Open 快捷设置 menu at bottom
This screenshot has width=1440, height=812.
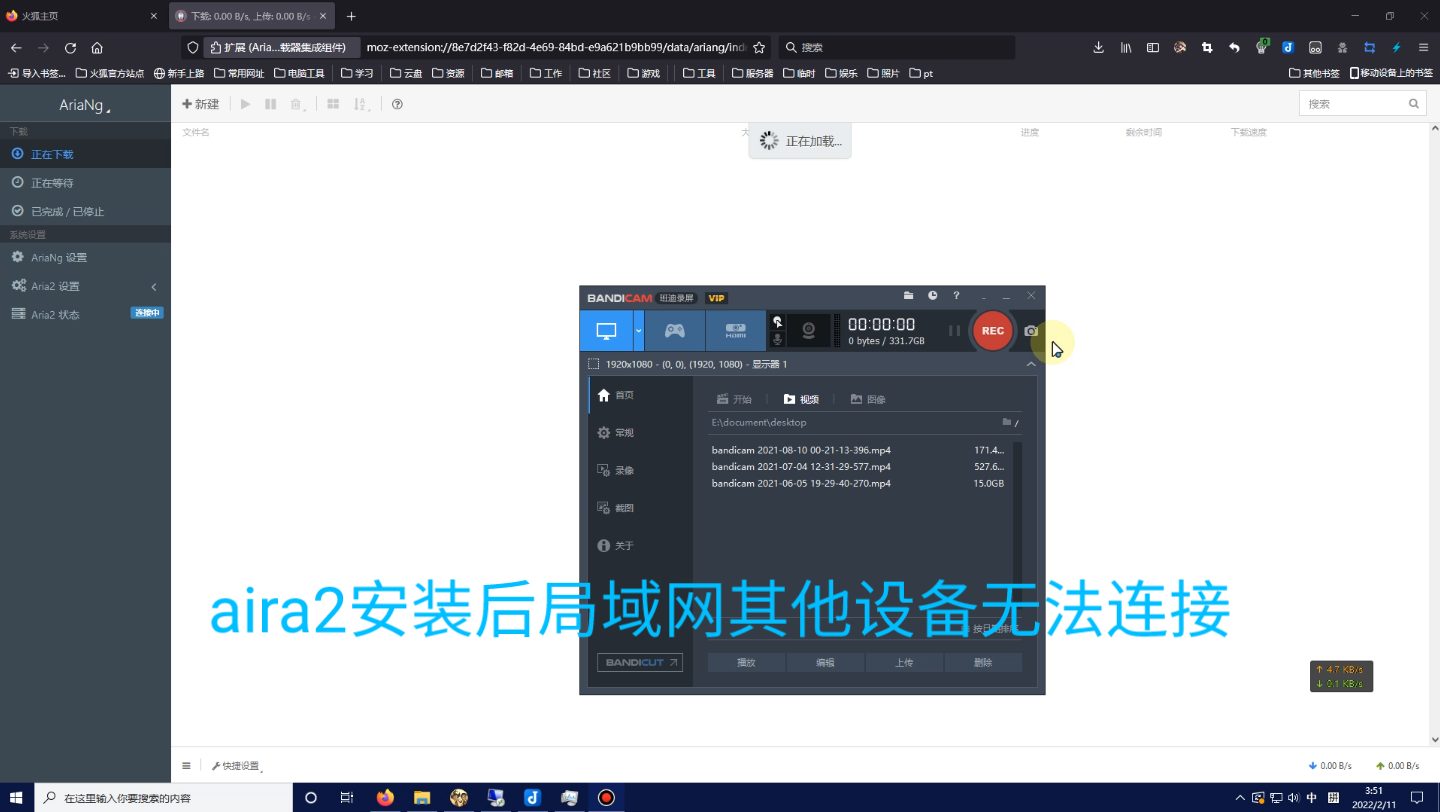click(x=236, y=766)
